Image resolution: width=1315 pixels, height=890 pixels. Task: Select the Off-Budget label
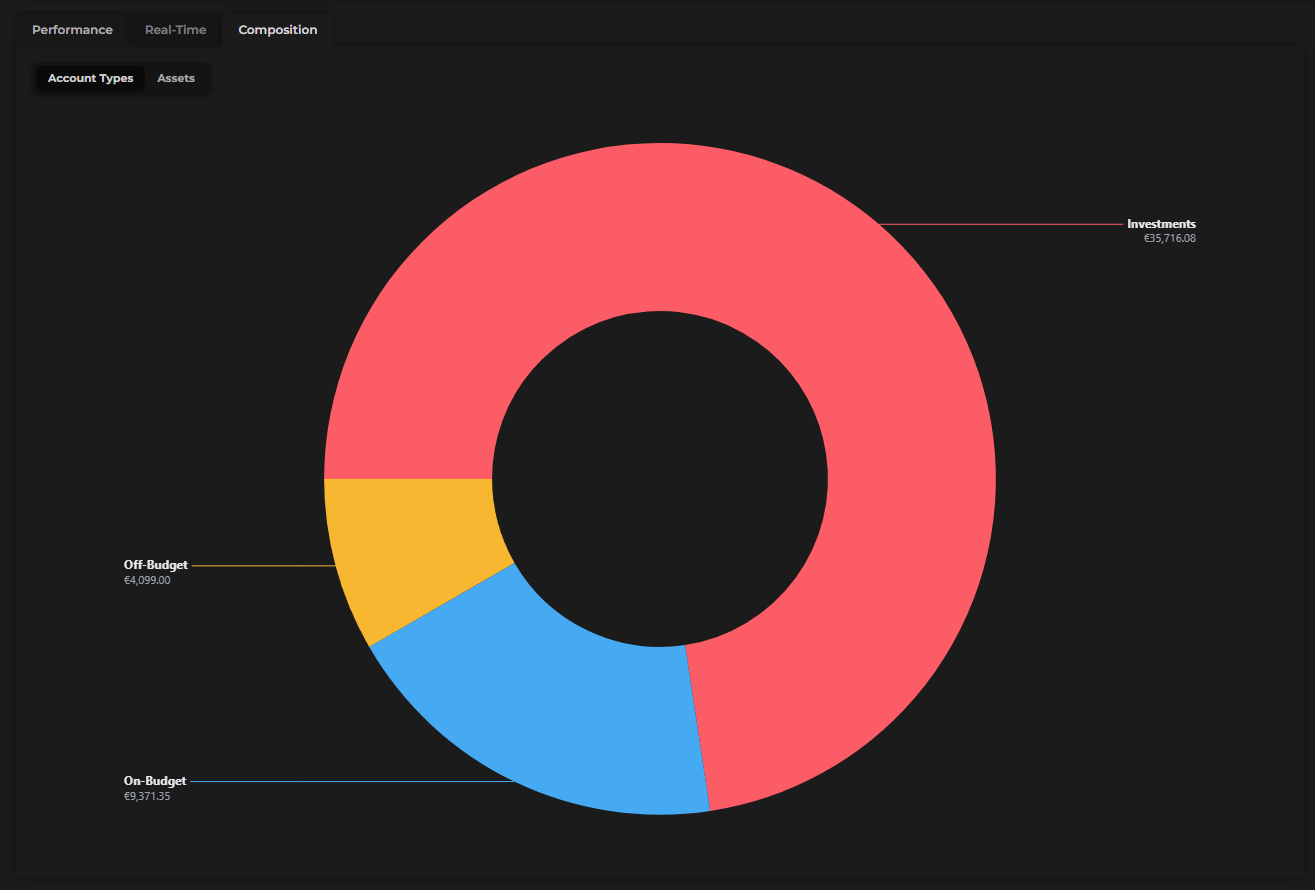(x=155, y=565)
